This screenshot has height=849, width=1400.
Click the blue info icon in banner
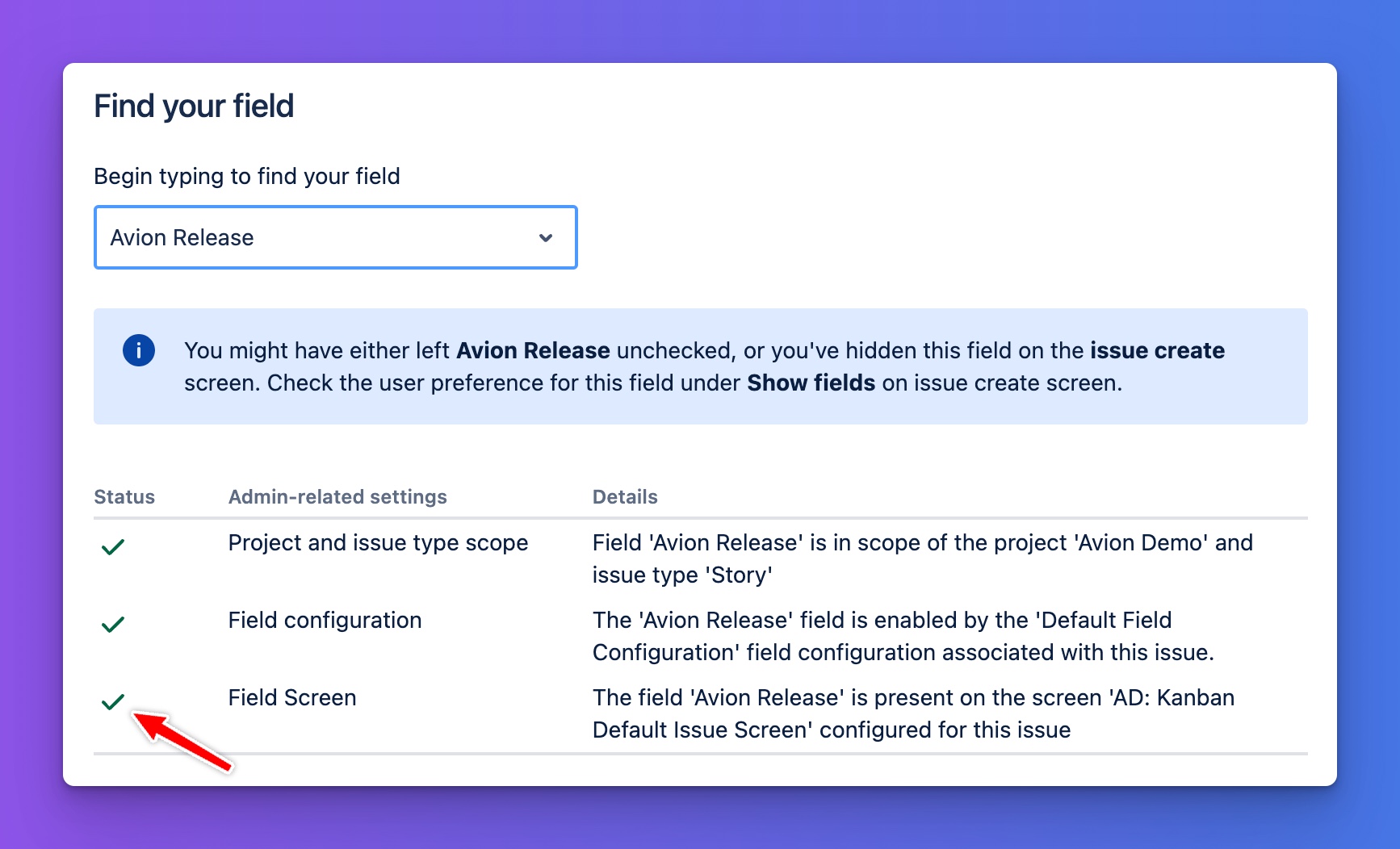point(139,350)
